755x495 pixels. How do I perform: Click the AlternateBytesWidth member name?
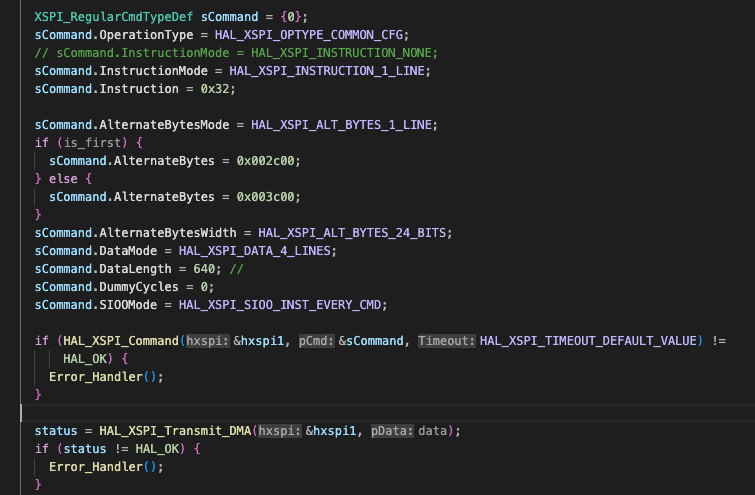(x=168, y=233)
